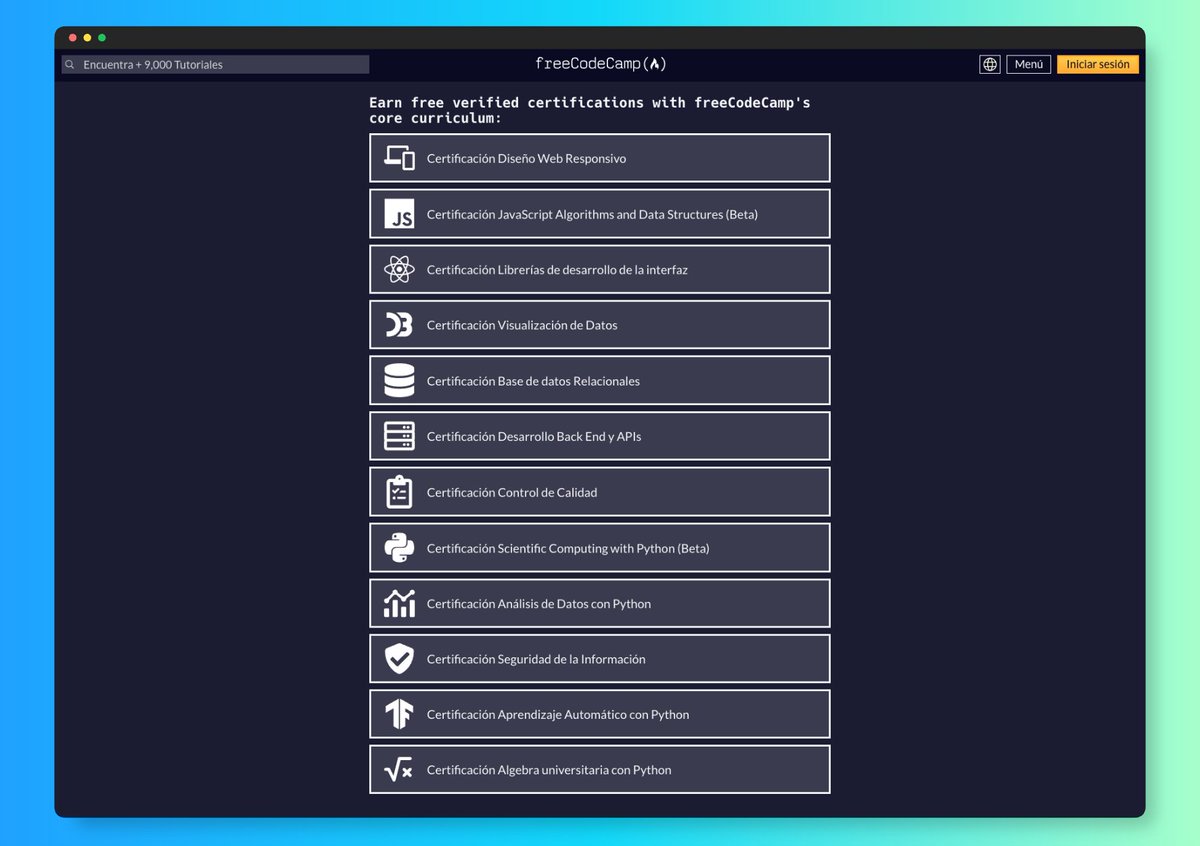Open Scientific Computing with Python certification
This screenshot has height=846, width=1200.
[600, 548]
